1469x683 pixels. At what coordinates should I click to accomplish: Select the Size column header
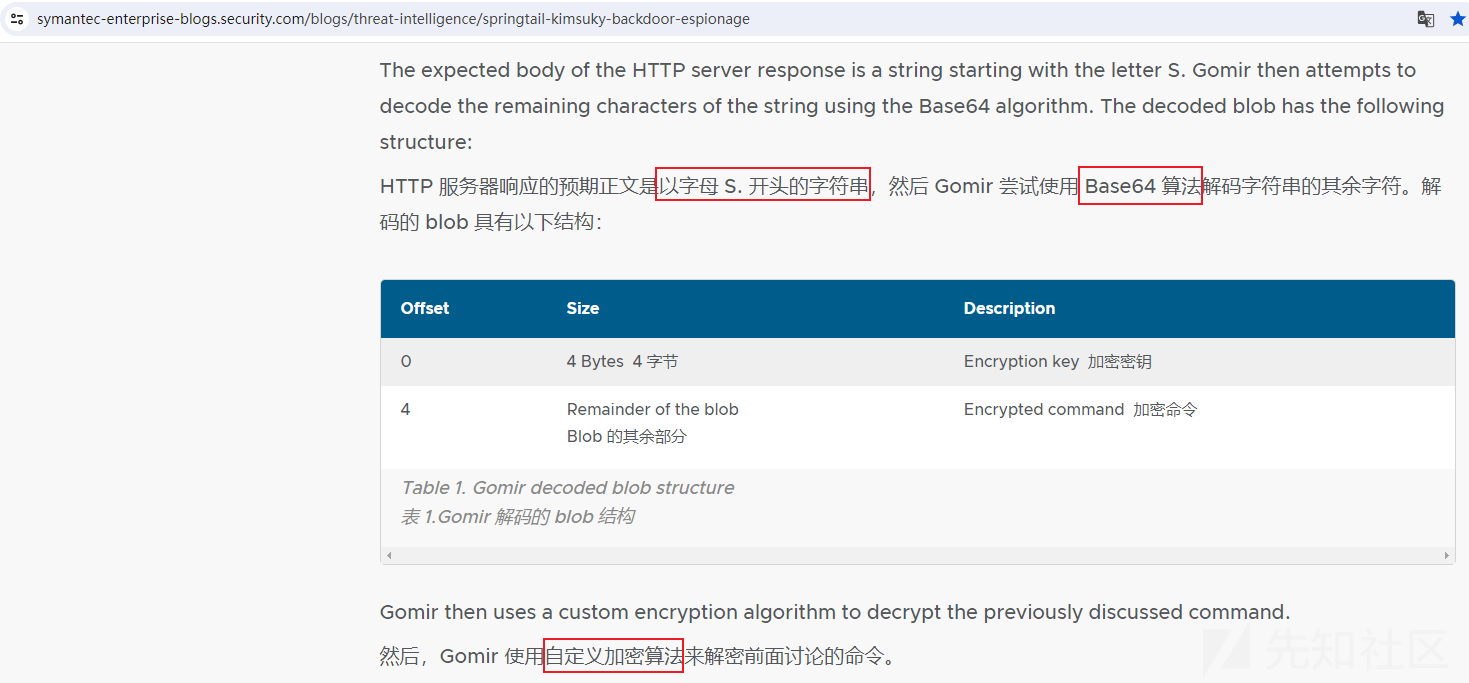(x=583, y=308)
